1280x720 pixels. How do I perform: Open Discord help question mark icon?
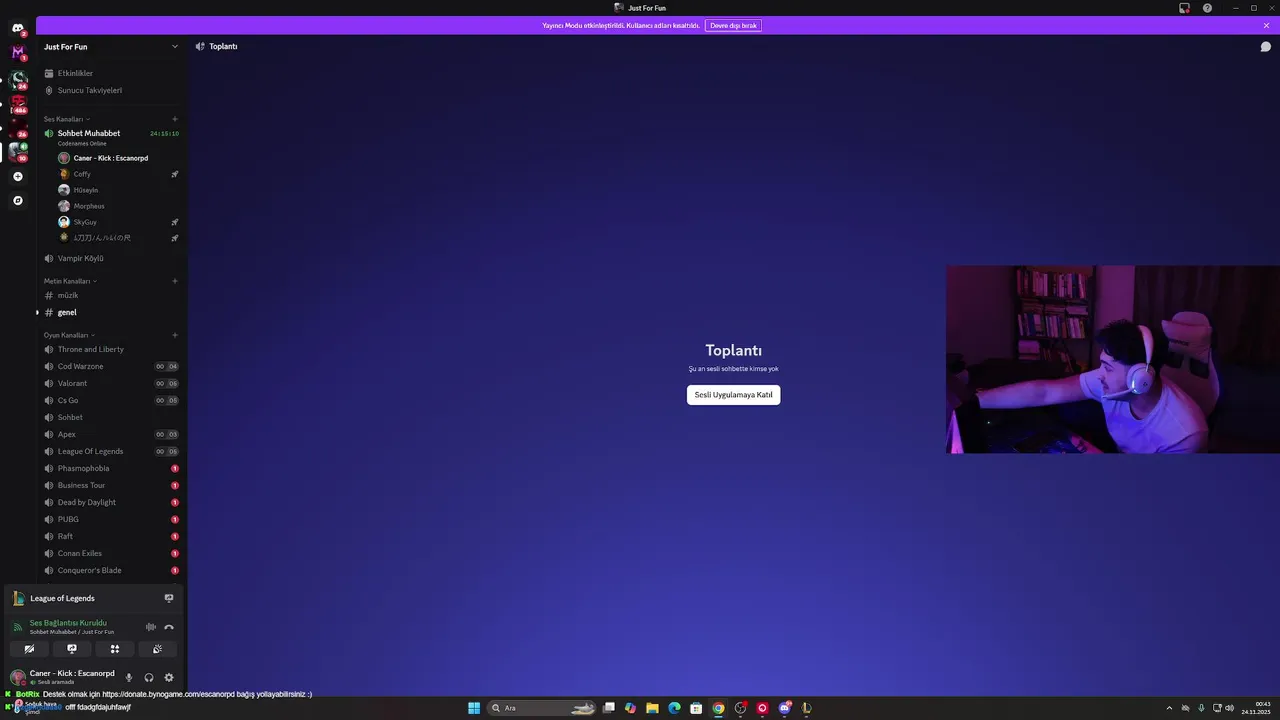[1207, 8]
